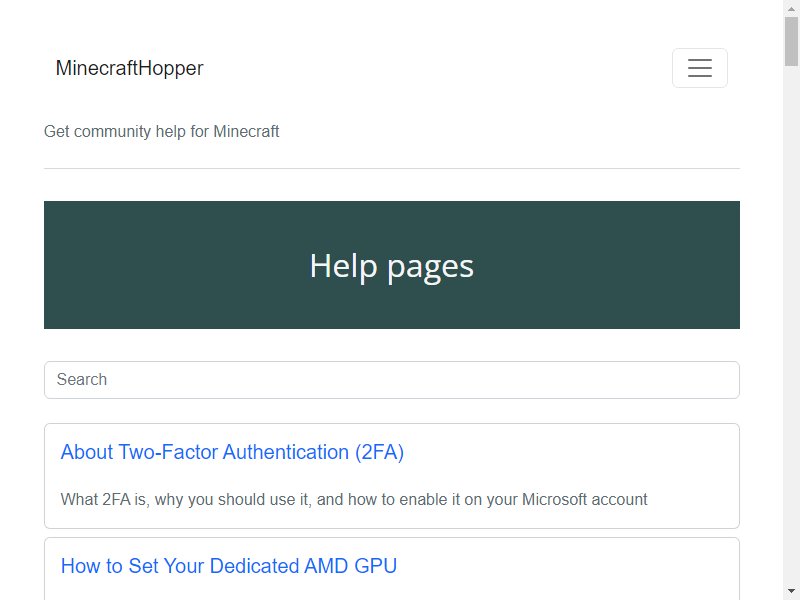Focus the Search input field
The width and height of the screenshot is (800, 600).
tap(392, 380)
